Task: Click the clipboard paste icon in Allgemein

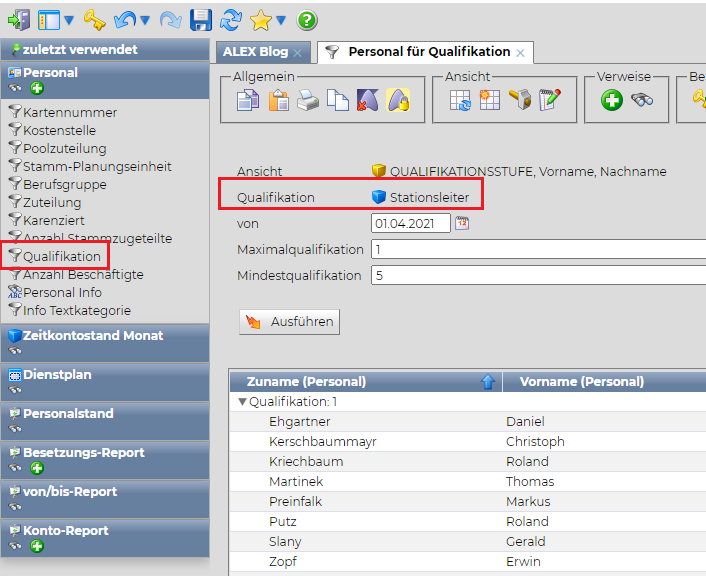Action: [x=277, y=100]
